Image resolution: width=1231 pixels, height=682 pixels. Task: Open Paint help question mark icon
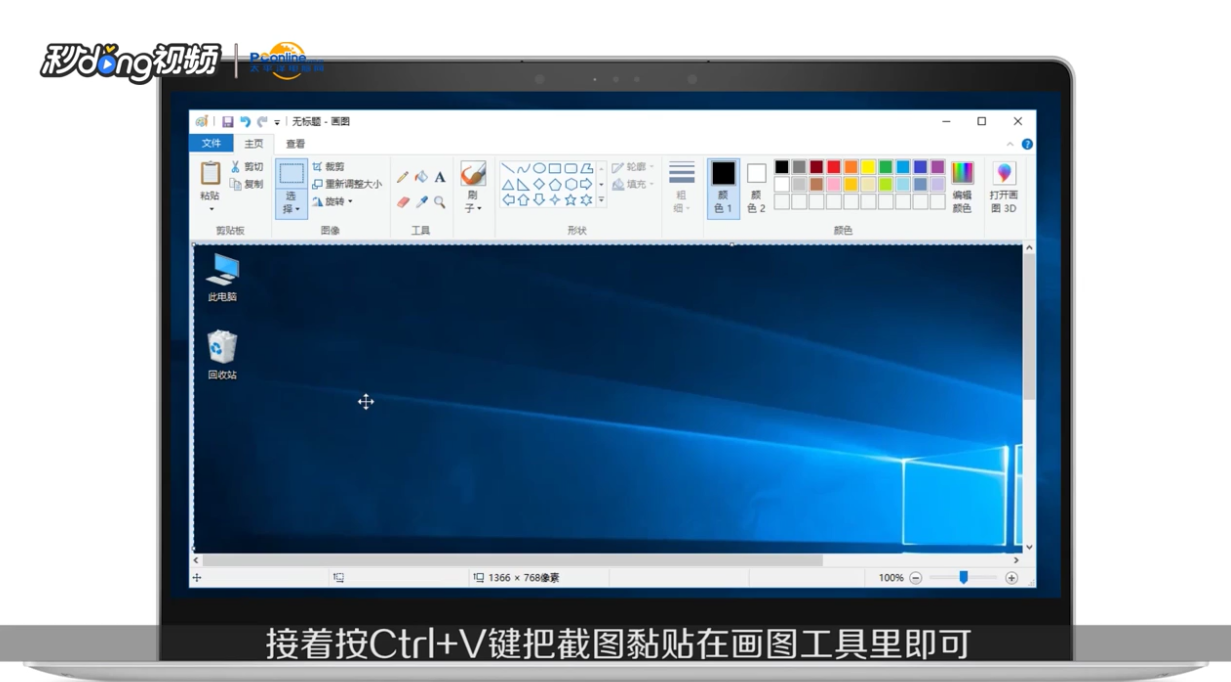point(1027,144)
